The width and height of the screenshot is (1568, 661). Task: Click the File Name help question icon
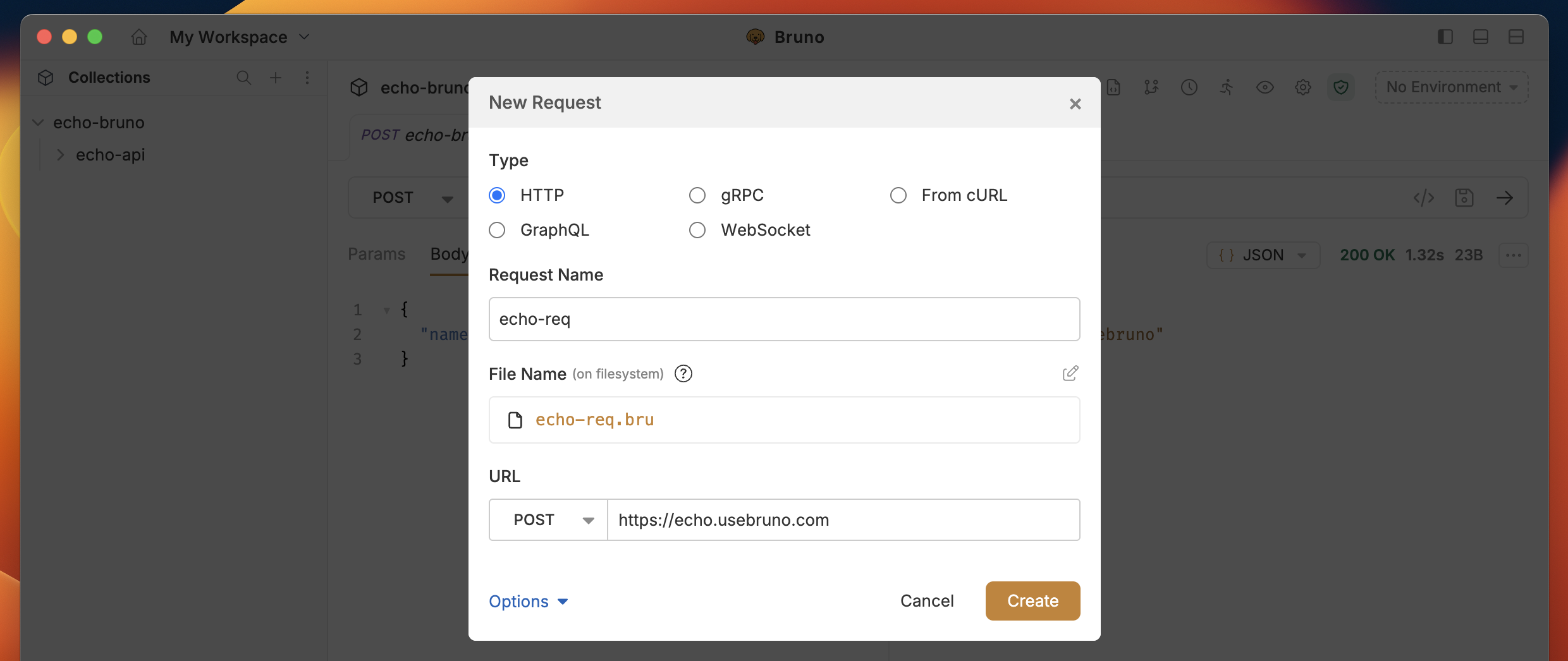[683, 374]
